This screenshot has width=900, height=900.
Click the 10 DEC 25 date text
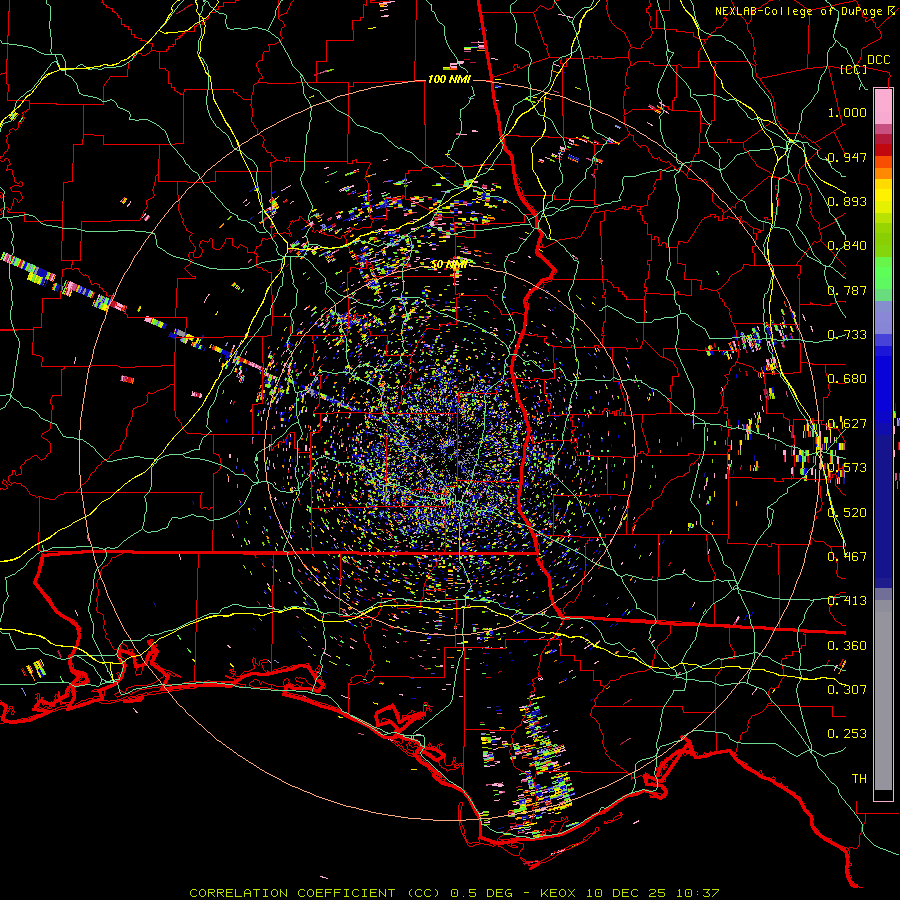pyautogui.click(x=626, y=893)
